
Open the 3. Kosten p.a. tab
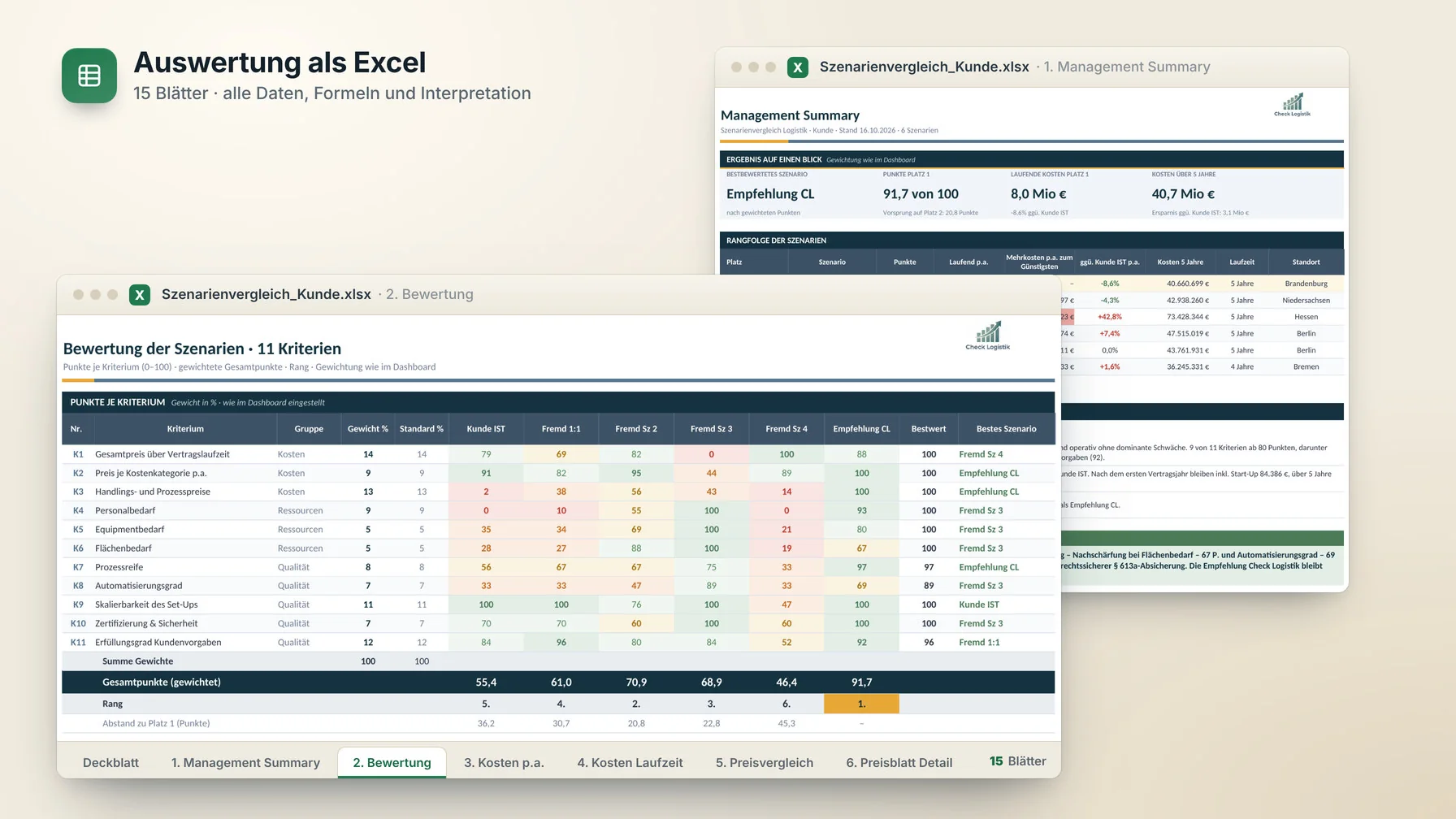tap(504, 763)
